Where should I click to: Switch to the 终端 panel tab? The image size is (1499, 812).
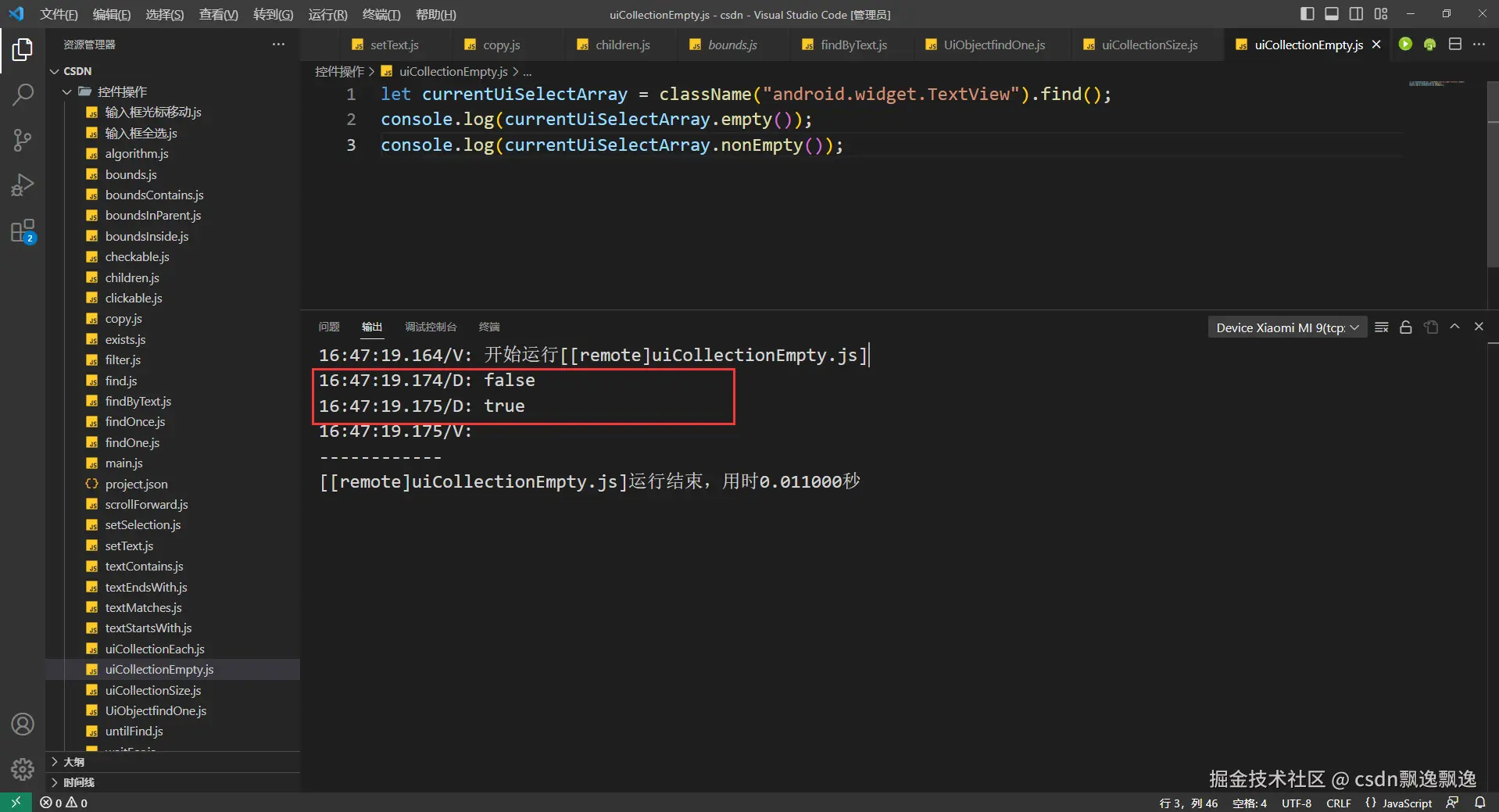tap(489, 327)
